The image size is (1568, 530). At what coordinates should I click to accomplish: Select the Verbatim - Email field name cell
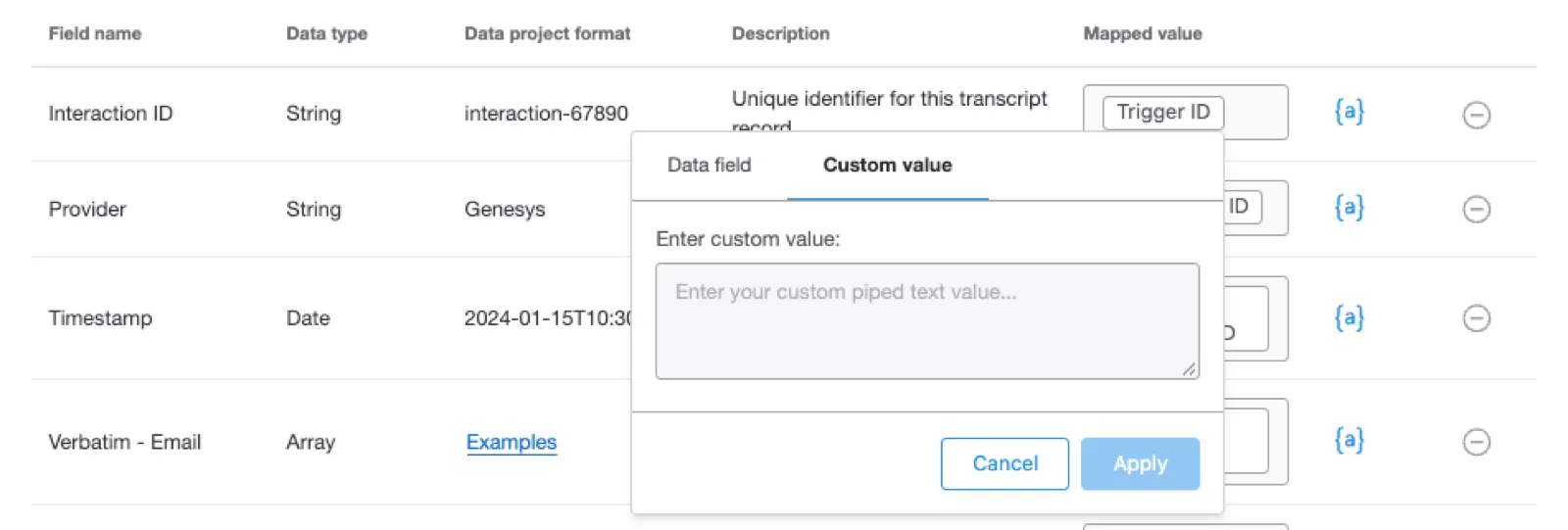[124, 442]
